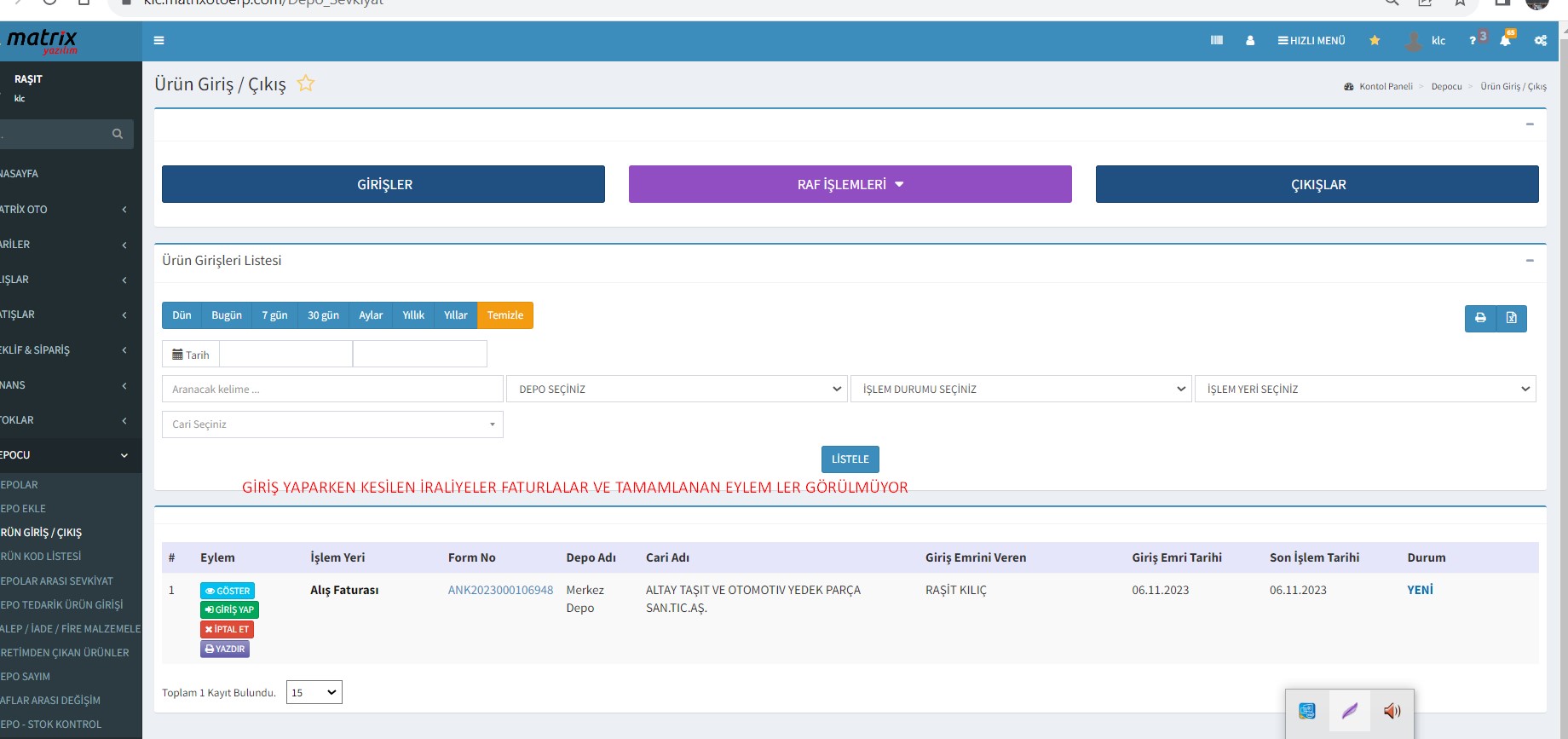The width and height of the screenshot is (1568, 739).
Task: Click the yellow star in header
Action: (1374, 40)
